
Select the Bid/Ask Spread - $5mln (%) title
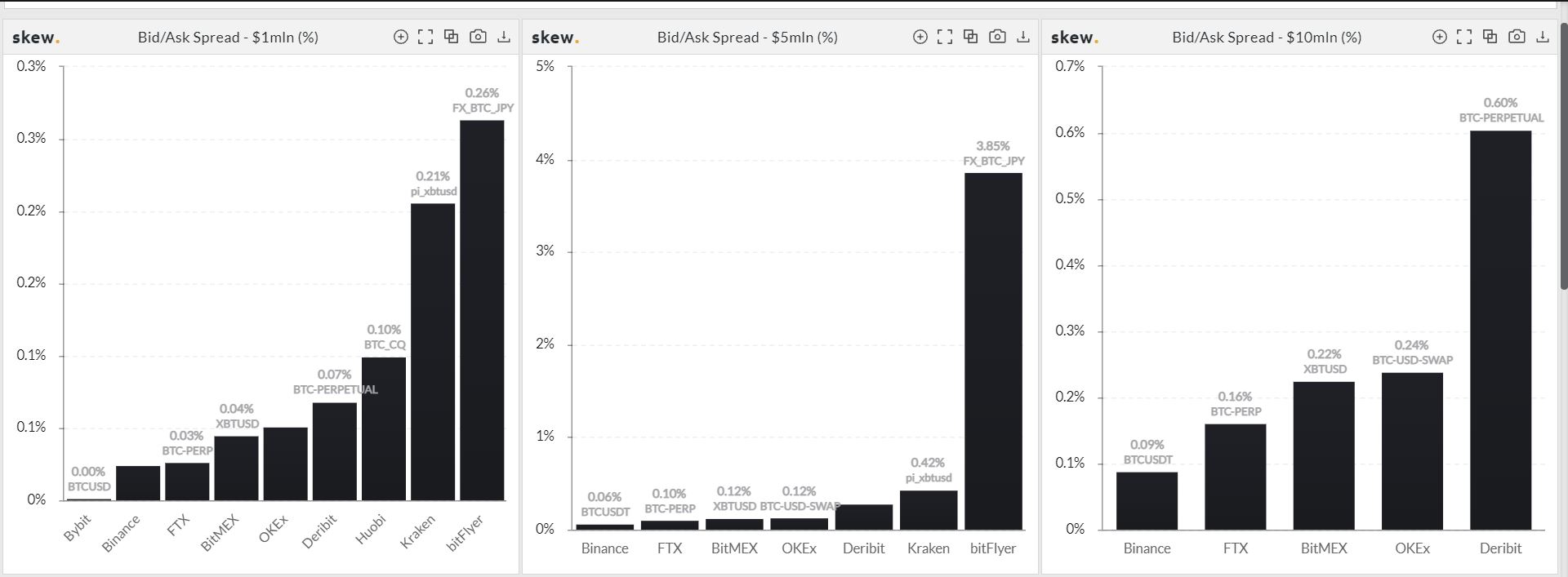pyautogui.click(x=747, y=38)
